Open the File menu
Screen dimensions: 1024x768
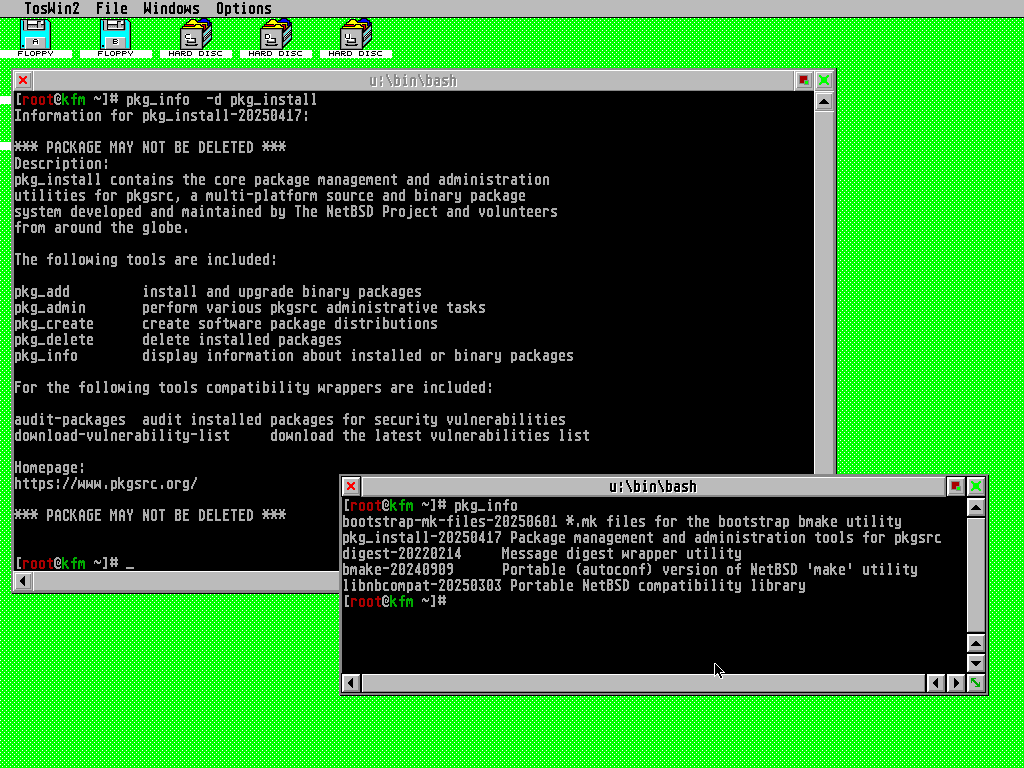pos(111,9)
